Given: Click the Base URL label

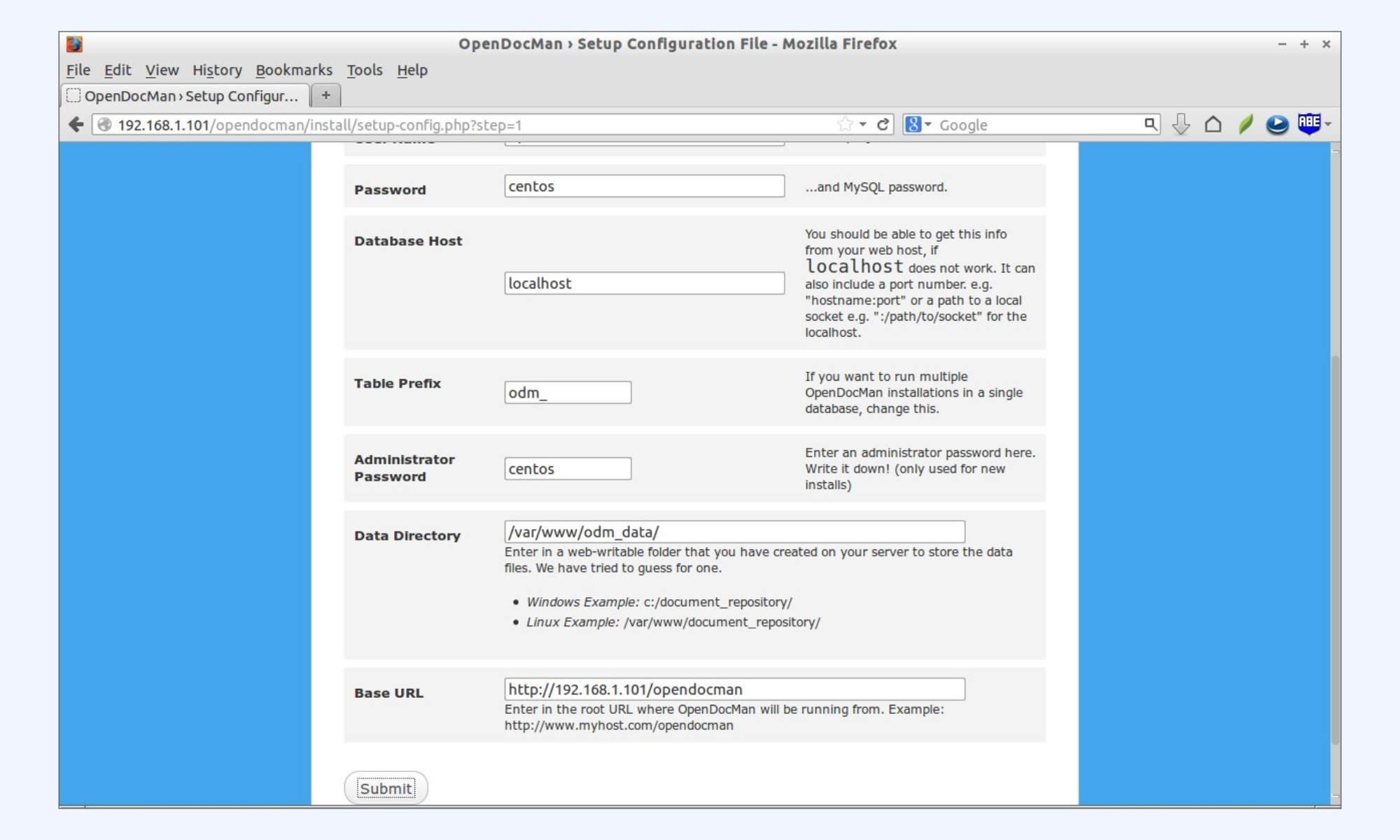Looking at the screenshot, I should coord(388,693).
